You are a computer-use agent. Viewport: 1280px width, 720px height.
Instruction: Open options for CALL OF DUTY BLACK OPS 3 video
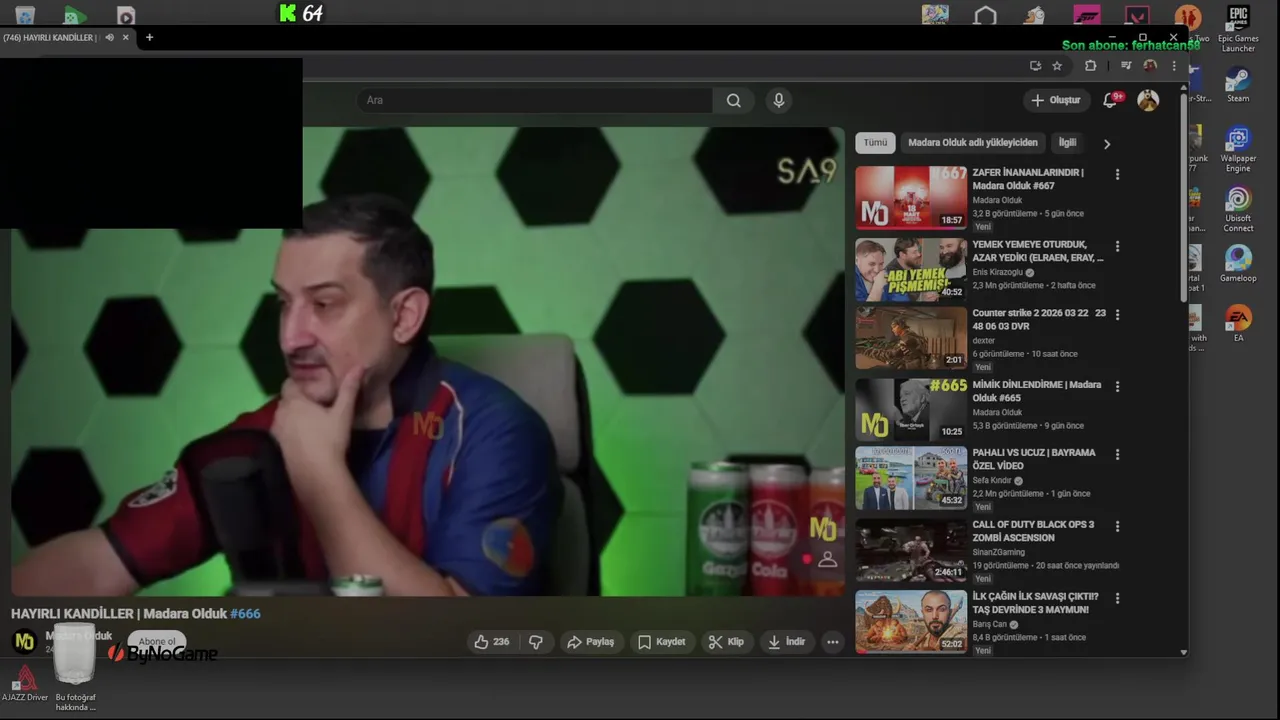point(1117,526)
